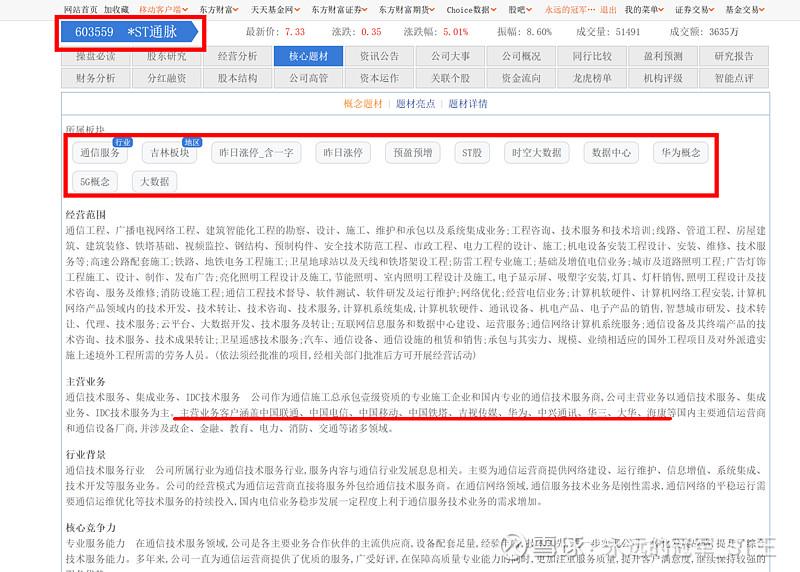Open the 经营分析 tab

point(237,56)
